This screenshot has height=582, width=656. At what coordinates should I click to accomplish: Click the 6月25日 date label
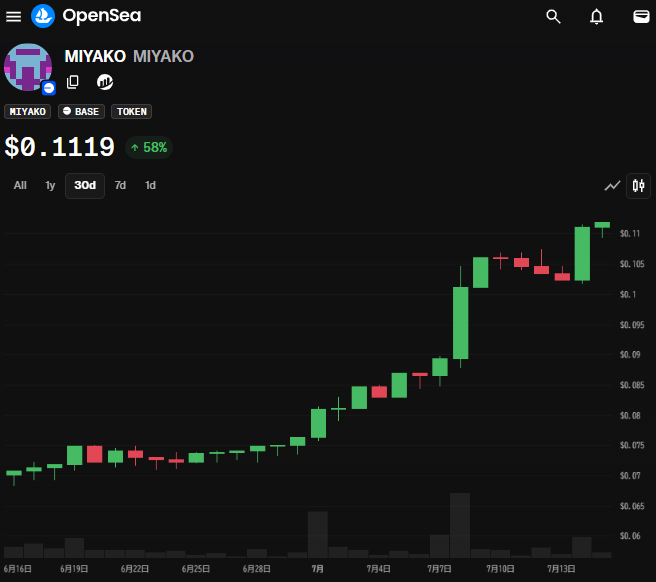tap(196, 569)
